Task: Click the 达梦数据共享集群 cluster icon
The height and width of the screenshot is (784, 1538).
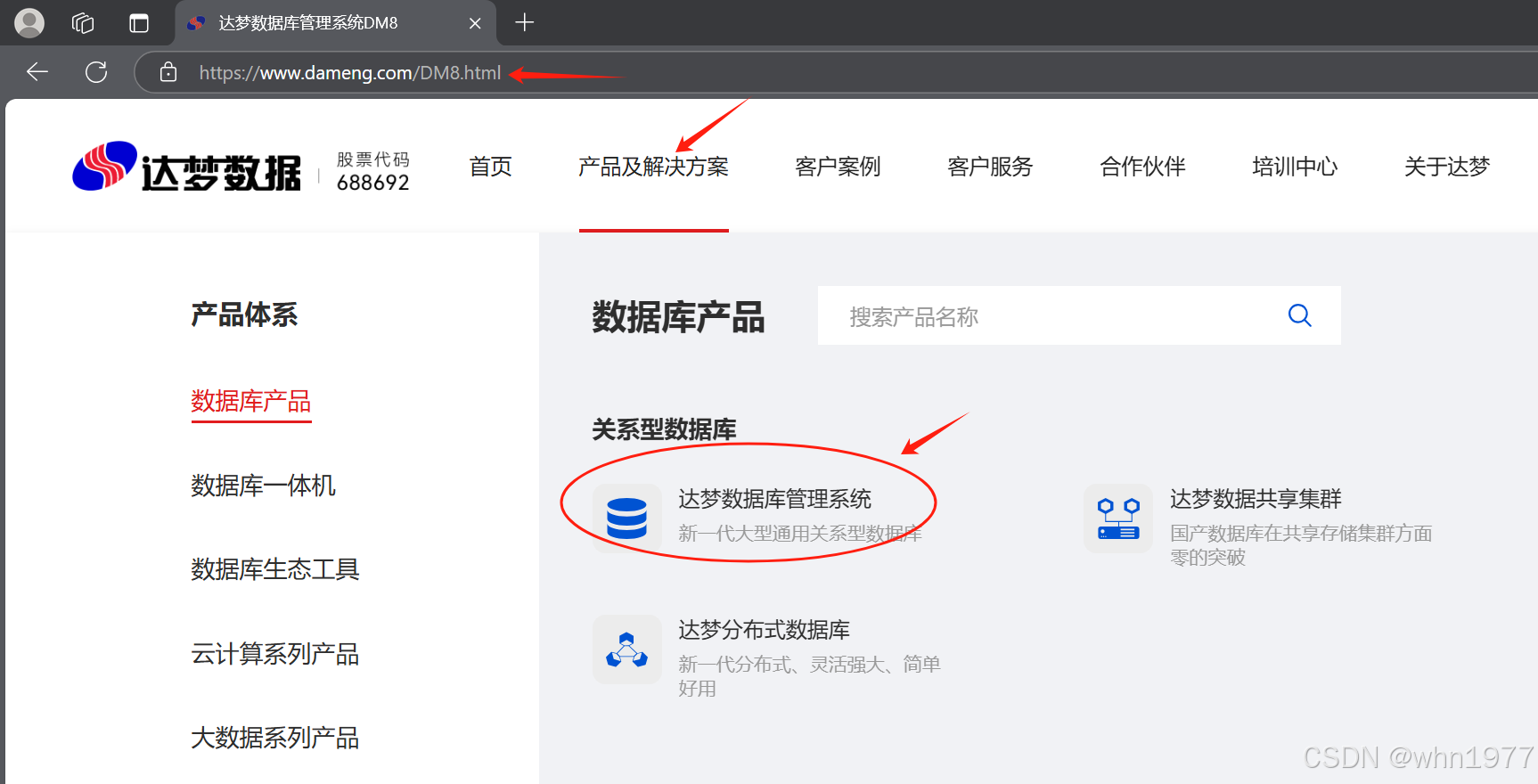Action: click(x=1118, y=519)
